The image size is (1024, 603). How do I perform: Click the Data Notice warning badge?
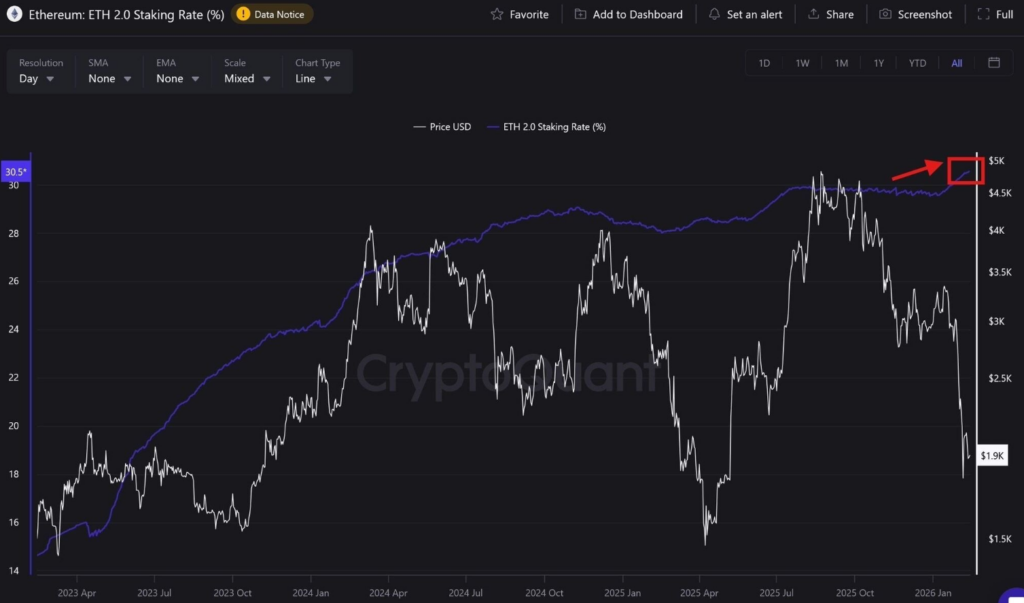coord(271,14)
